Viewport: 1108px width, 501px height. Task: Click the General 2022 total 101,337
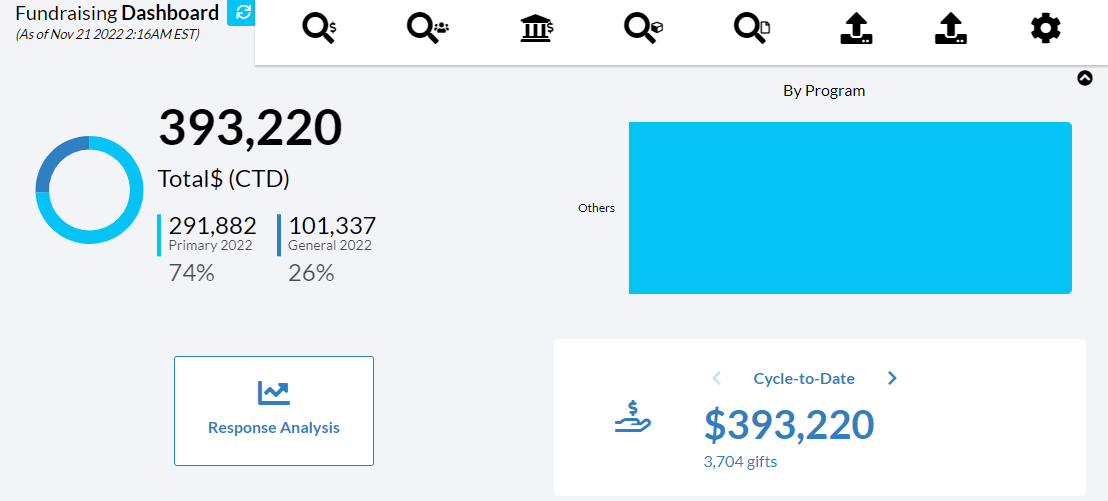(x=332, y=226)
